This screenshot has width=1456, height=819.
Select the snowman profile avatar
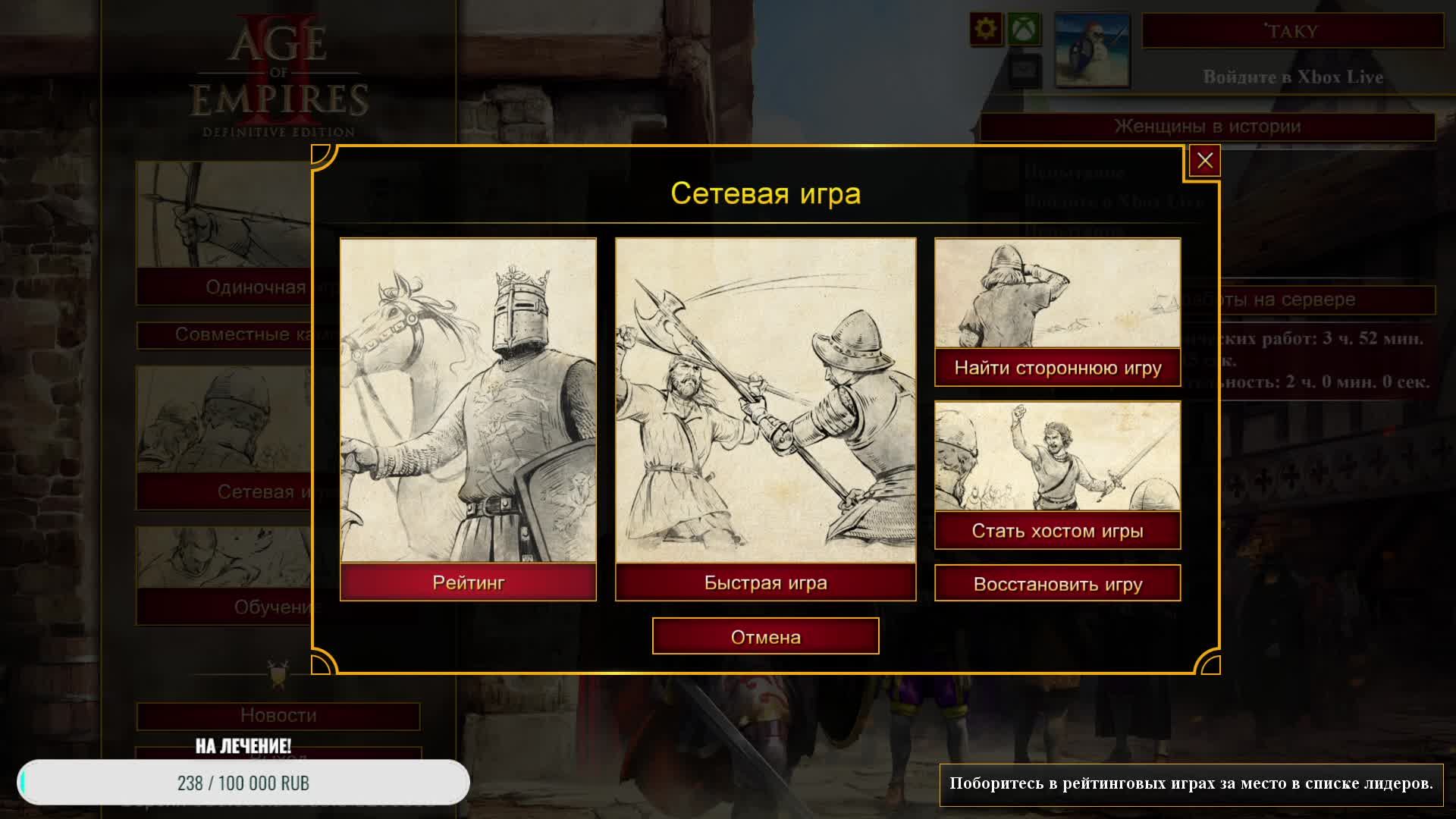point(1092,50)
